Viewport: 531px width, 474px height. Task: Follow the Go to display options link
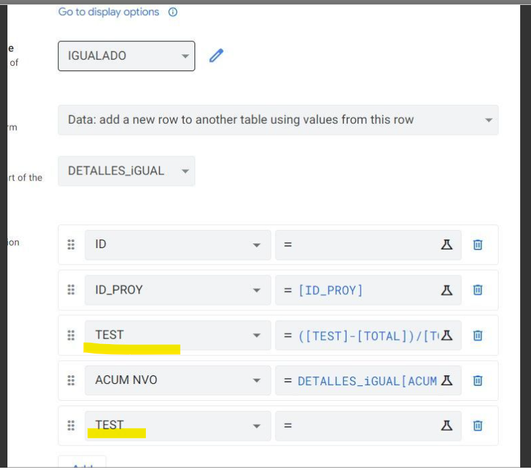pos(109,12)
